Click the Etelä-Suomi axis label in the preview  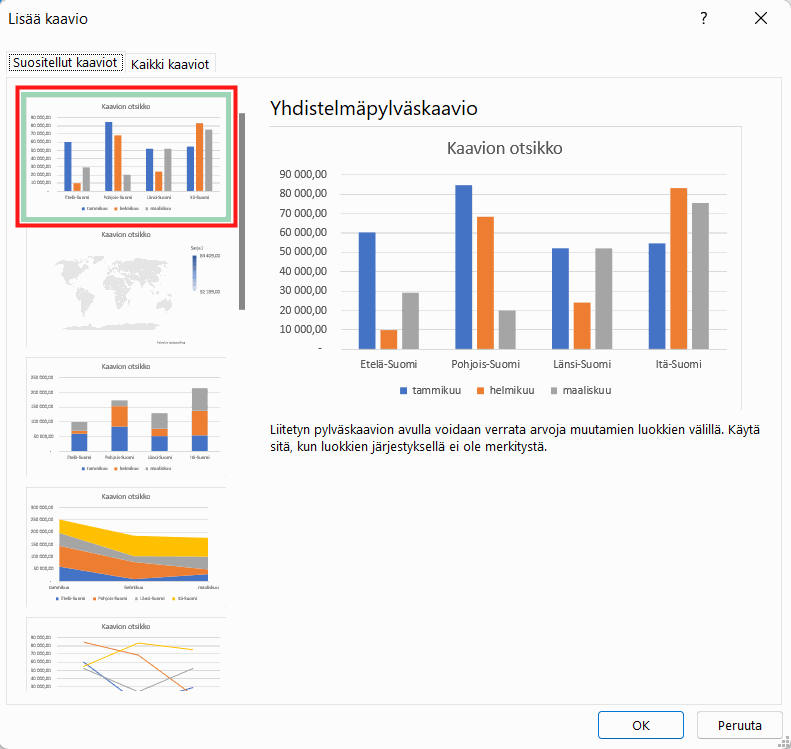388,364
